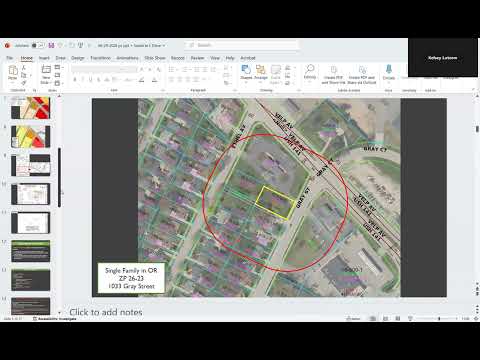Image resolution: width=480 pixels, height=360 pixels.
Task: Click the Accessibility Investigate status button
Action: pos(55,319)
